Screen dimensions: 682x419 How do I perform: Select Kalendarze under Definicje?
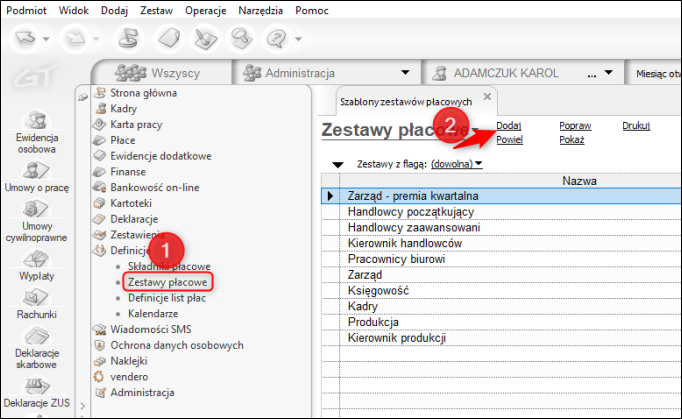[153, 314]
